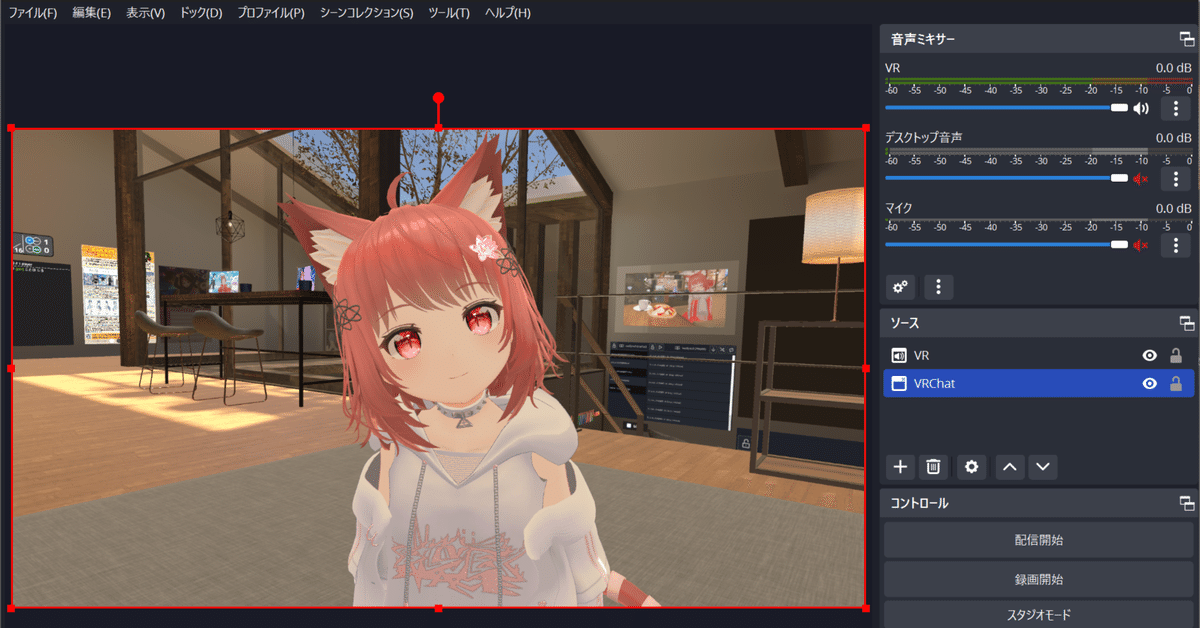Move VRChat source down with arrow icon
Screen dimensions: 1200x628
tap(1042, 466)
